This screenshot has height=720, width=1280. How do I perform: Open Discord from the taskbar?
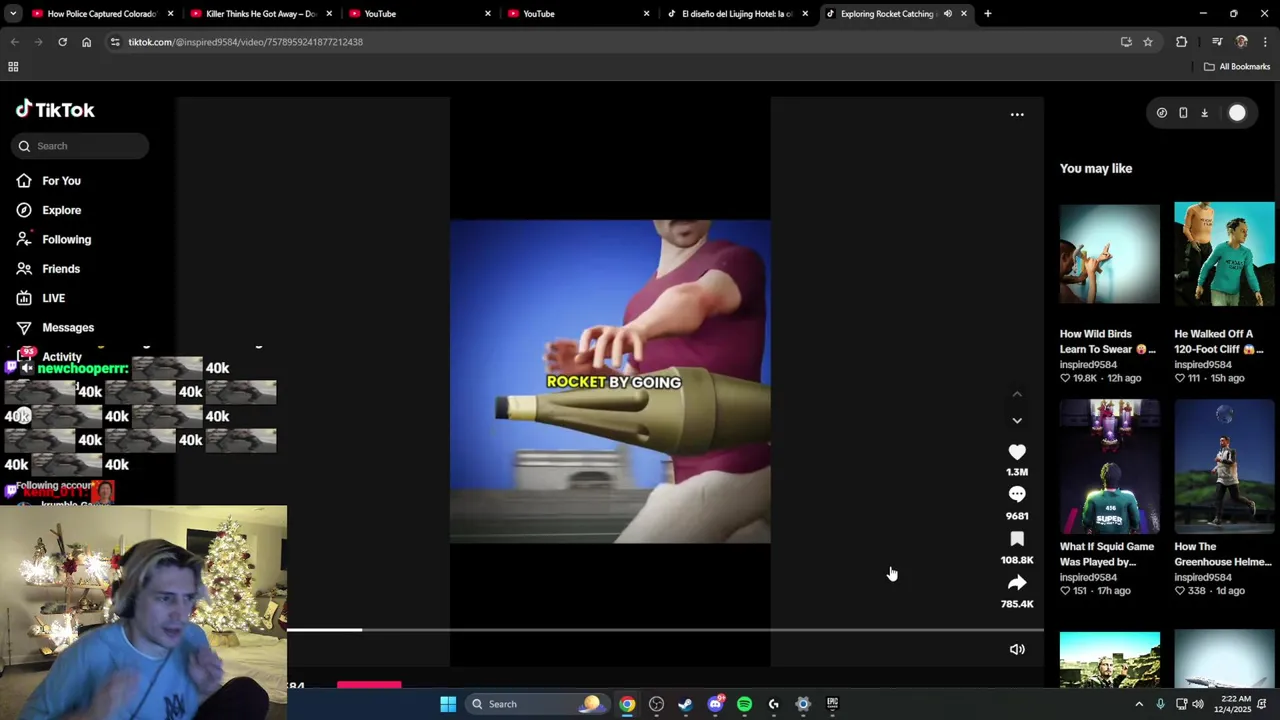(715, 704)
